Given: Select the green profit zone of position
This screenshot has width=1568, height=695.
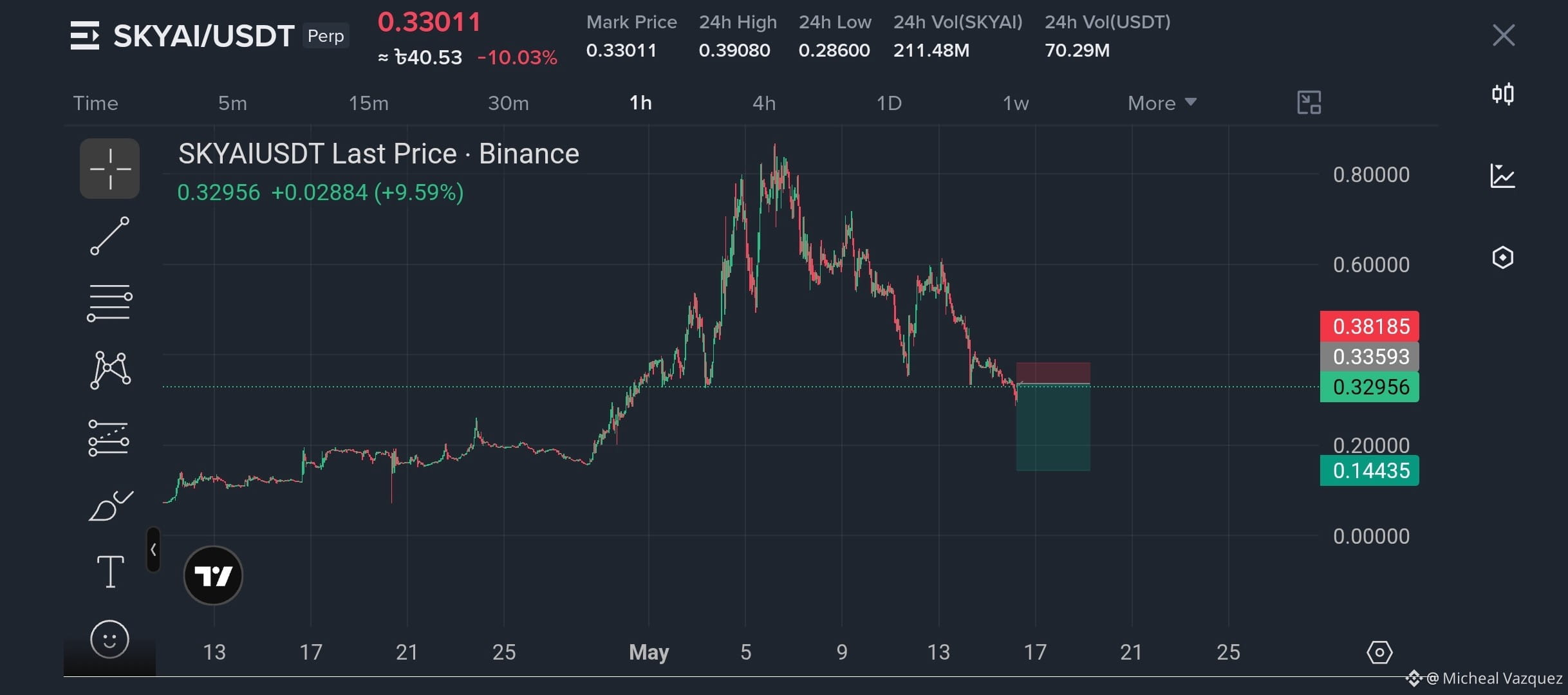Looking at the screenshot, I should pos(1053,428).
